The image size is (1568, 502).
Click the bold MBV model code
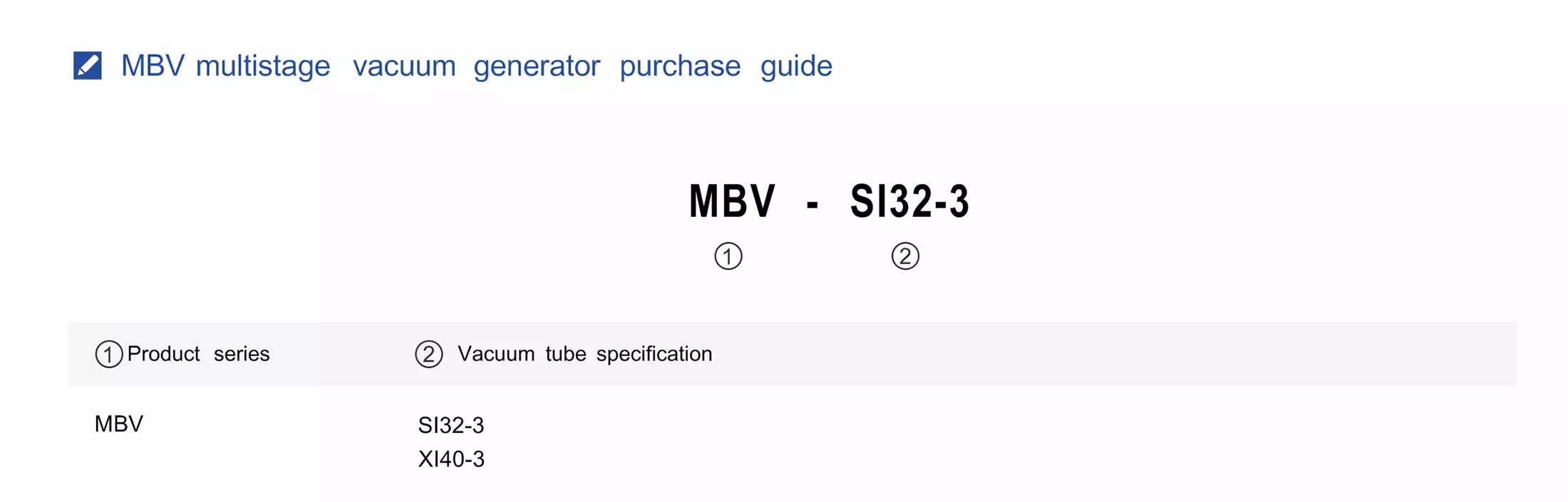pyautogui.click(x=732, y=201)
